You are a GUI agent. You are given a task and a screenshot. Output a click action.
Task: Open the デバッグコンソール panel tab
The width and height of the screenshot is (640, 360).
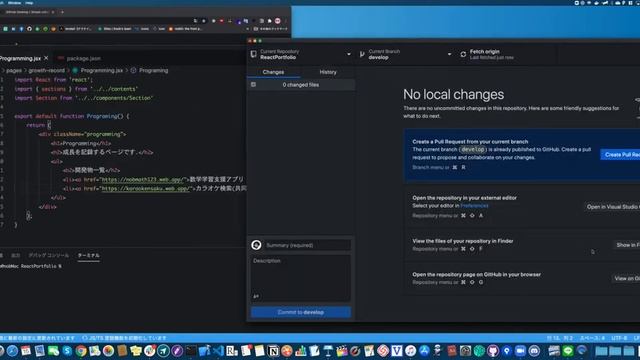[x=49, y=256]
